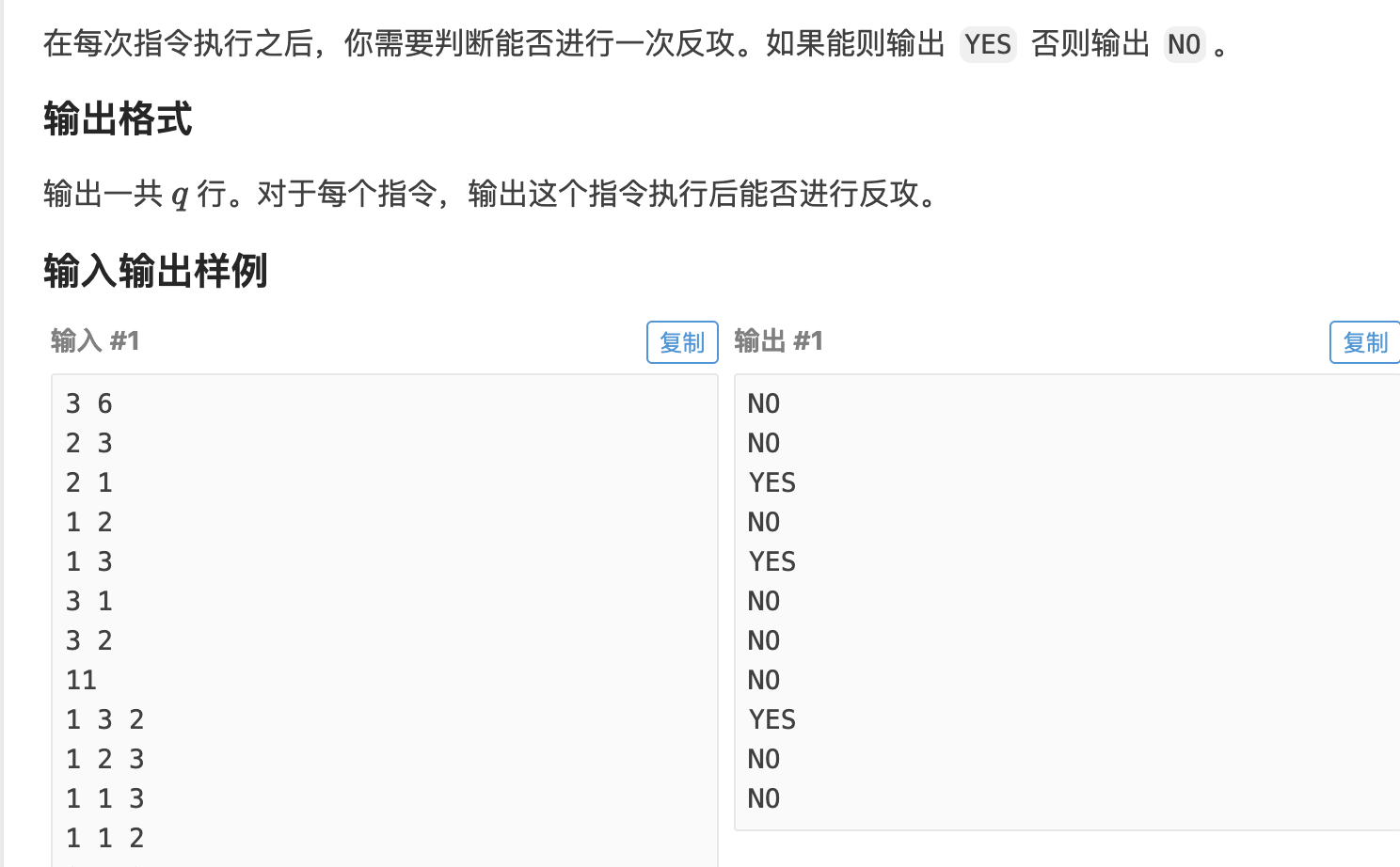Click the math variable q in output description
Screen dimensions: 1400x867
pyautogui.click(x=180, y=196)
